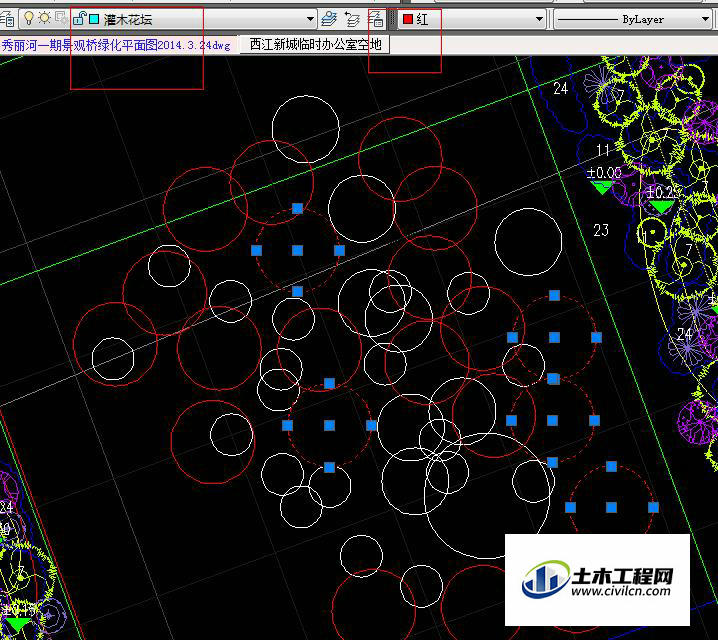Click the linetype dropdown arrow
The width and height of the screenshot is (718, 640).
(705, 19)
